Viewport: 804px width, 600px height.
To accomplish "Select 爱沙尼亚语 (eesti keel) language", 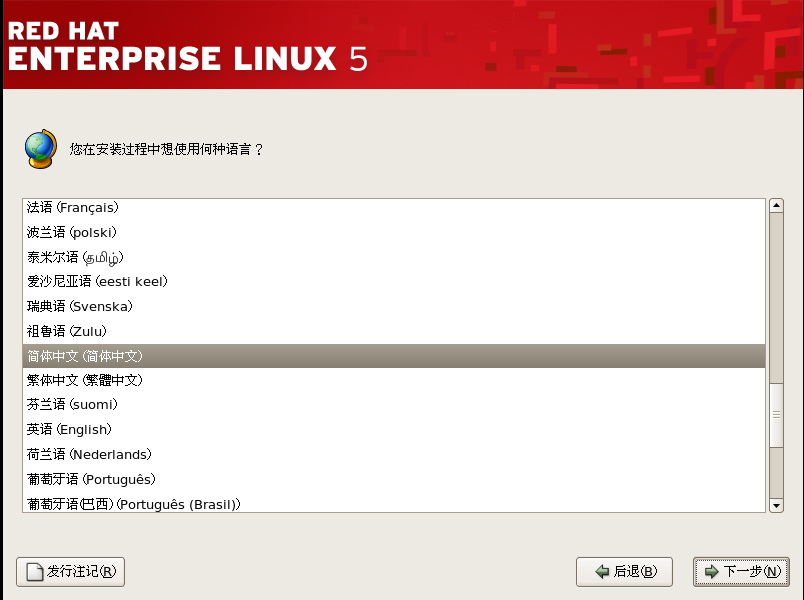I will 394,282.
